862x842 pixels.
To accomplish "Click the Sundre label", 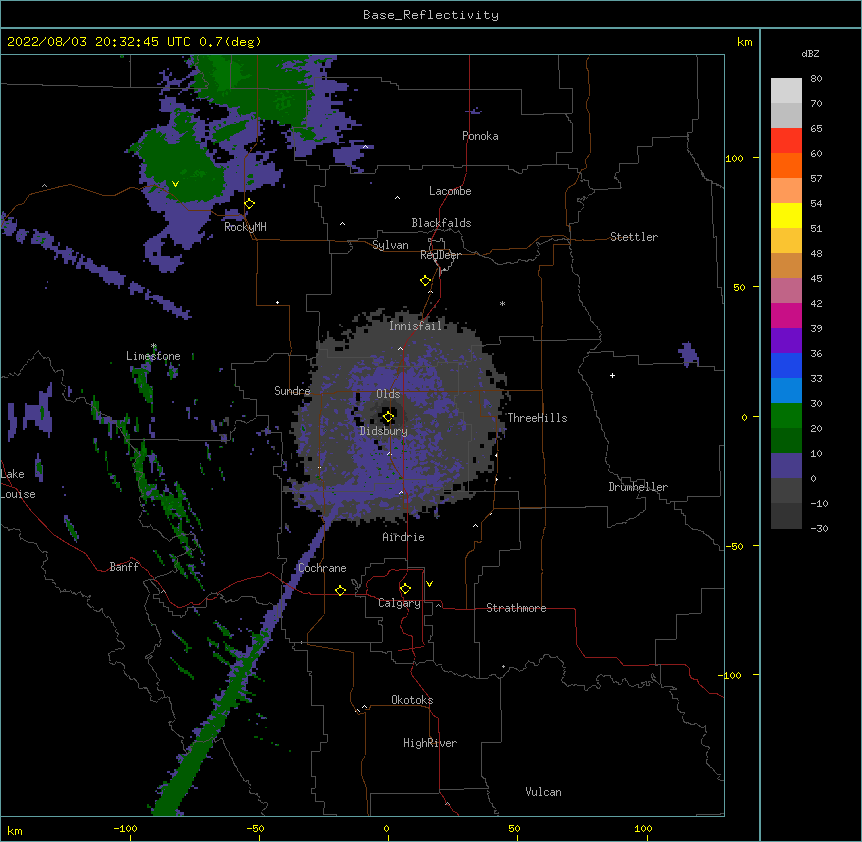I will click(292, 391).
